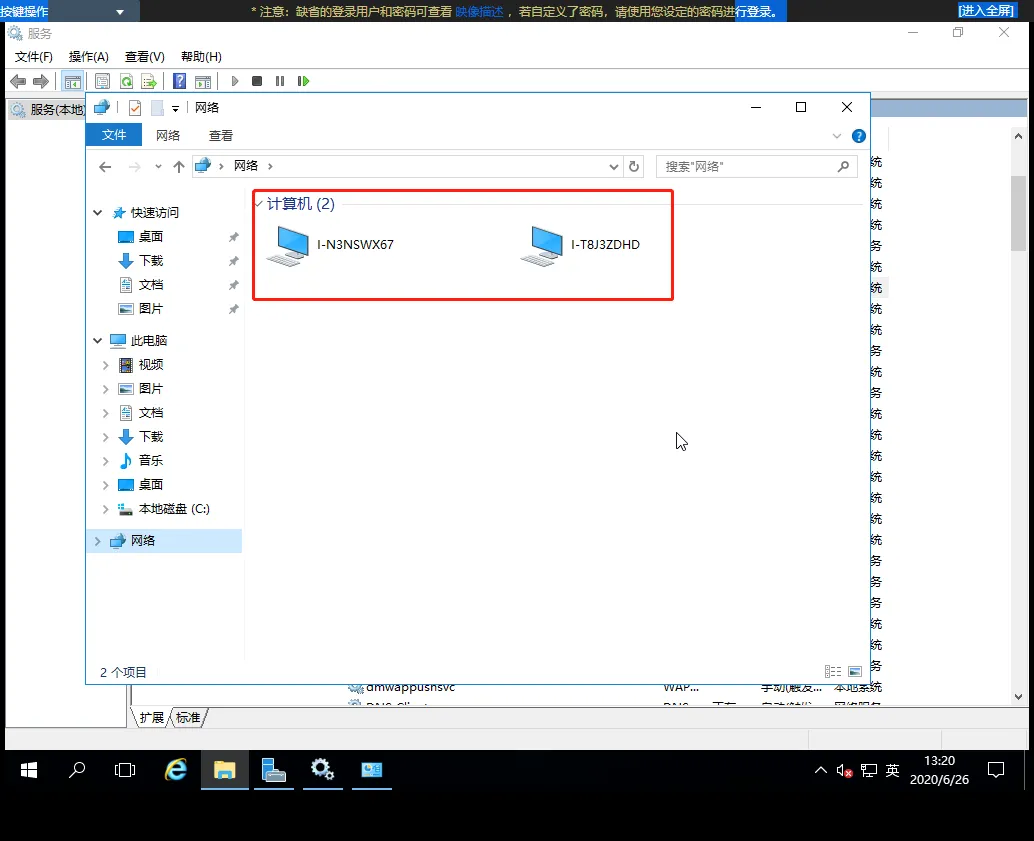1034x841 pixels.
Task: Click the 进入全屏 button
Action: [986, 10]
